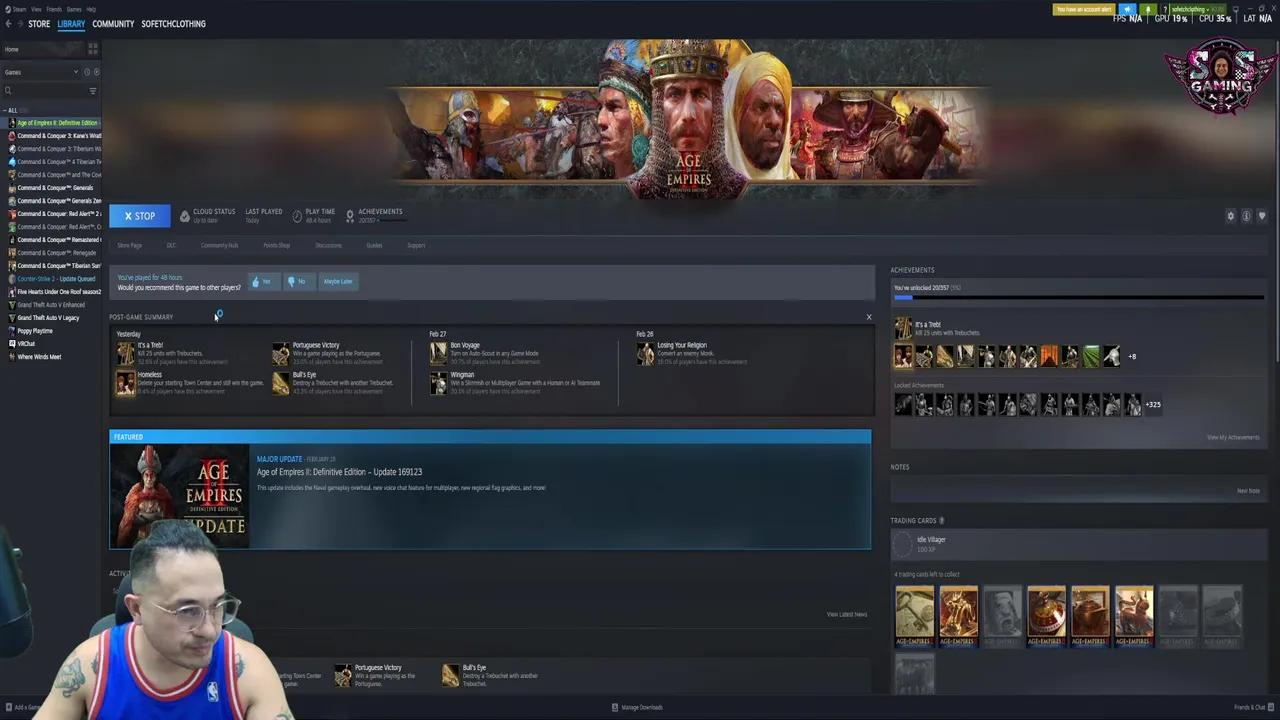The image size is (1280, 720).
Task: Open the featured Update 169123 news card
Action: coord(490,490)
